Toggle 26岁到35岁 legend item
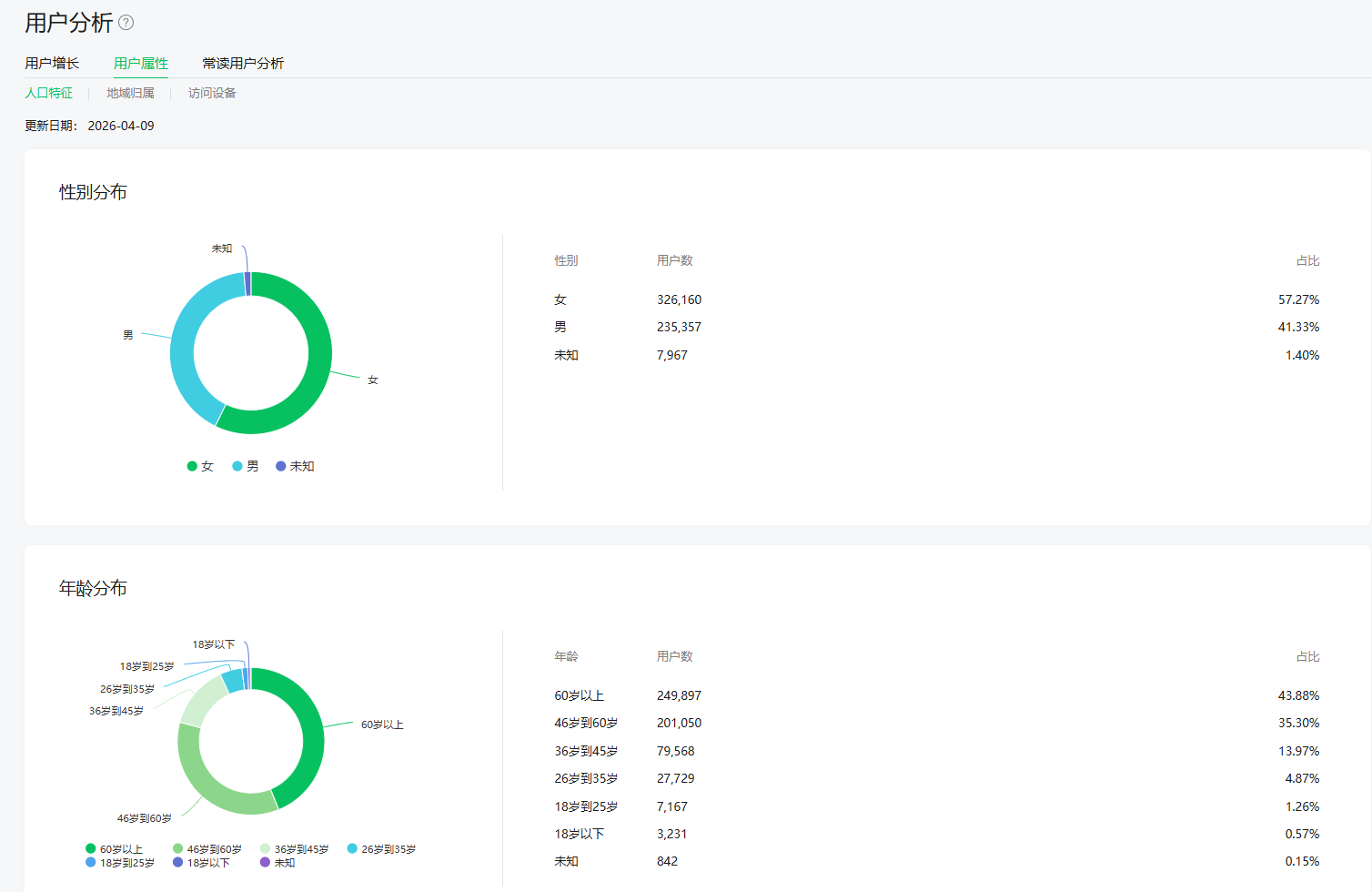1372x892 pixels. (x=381, y=849)
